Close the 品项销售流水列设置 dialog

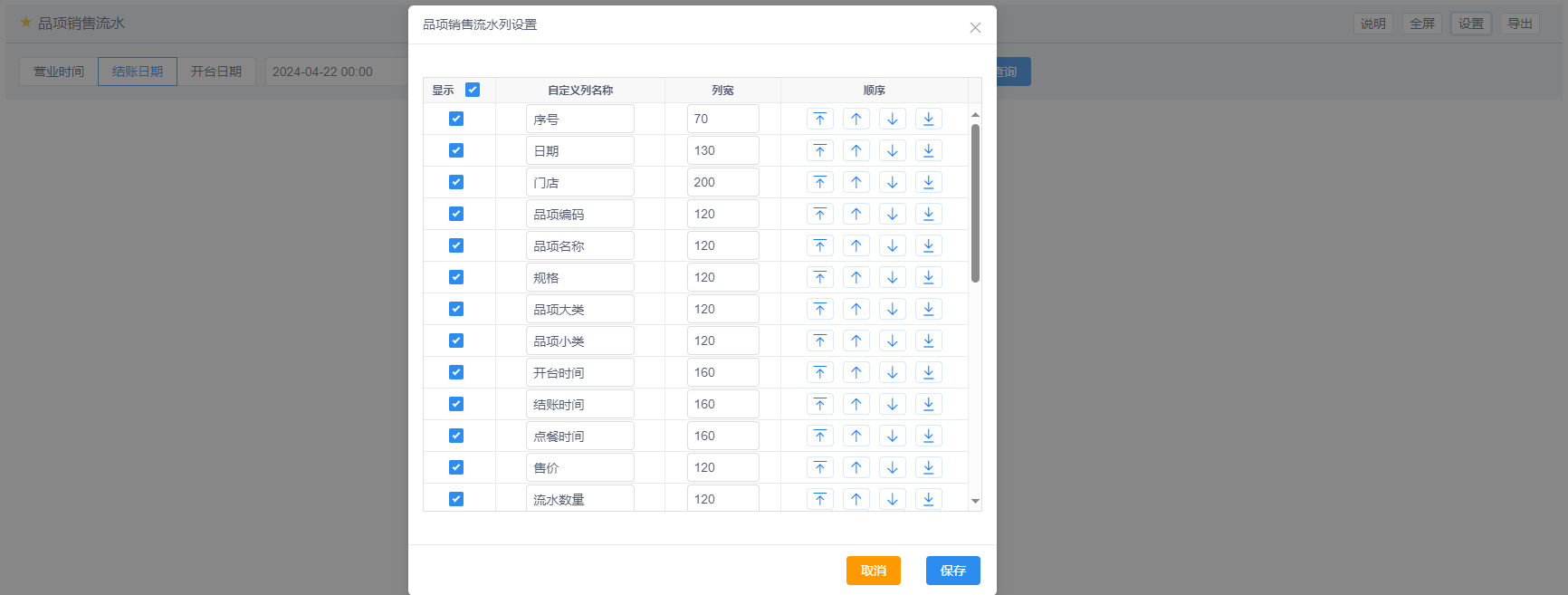click(975, 27)
